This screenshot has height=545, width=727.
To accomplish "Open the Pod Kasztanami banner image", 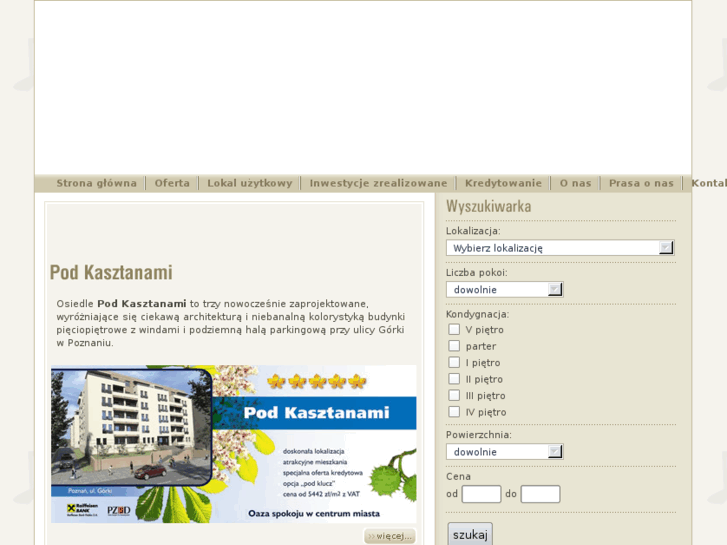I will 234,444.
